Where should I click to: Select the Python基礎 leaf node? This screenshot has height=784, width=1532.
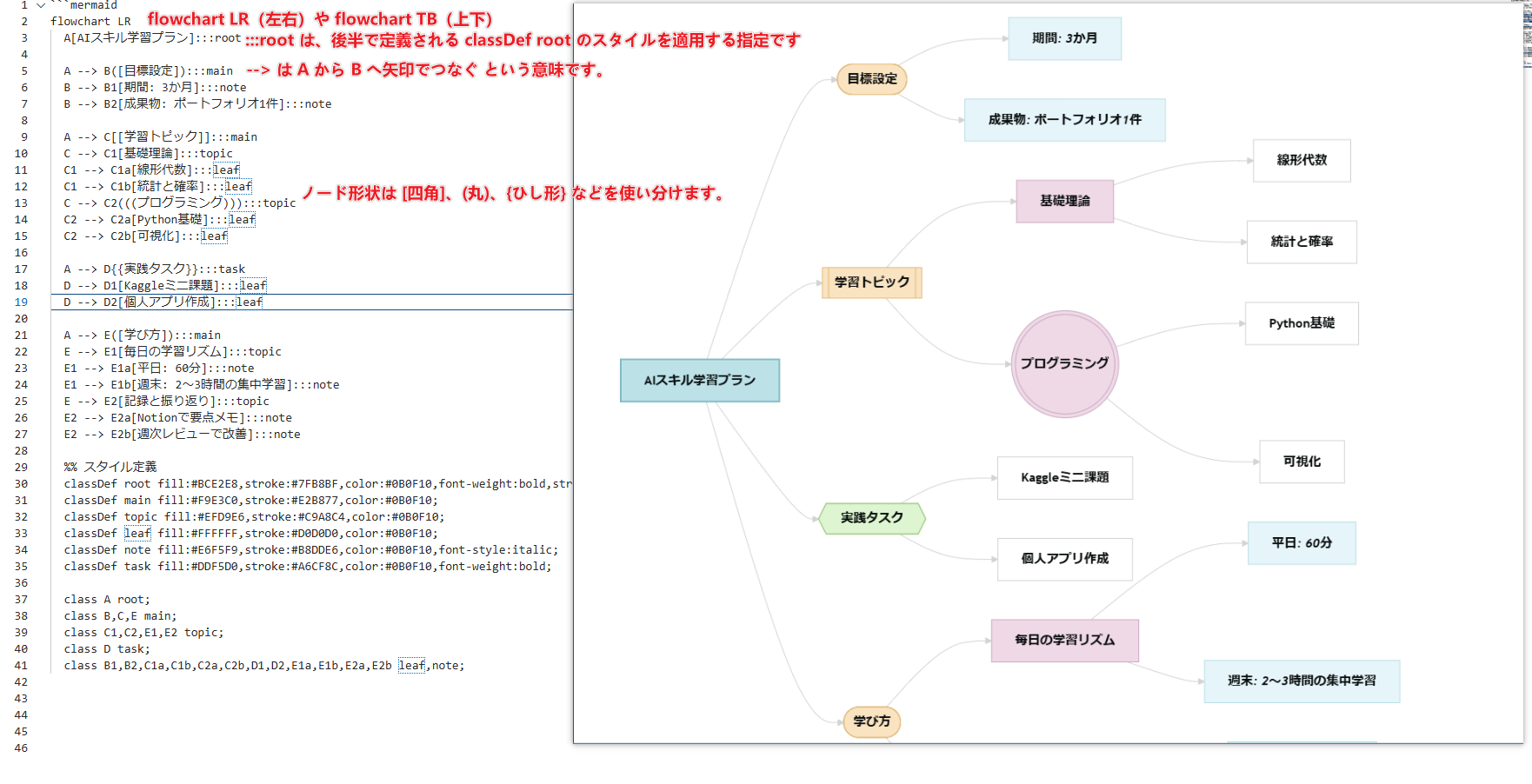click(1301, 323)
